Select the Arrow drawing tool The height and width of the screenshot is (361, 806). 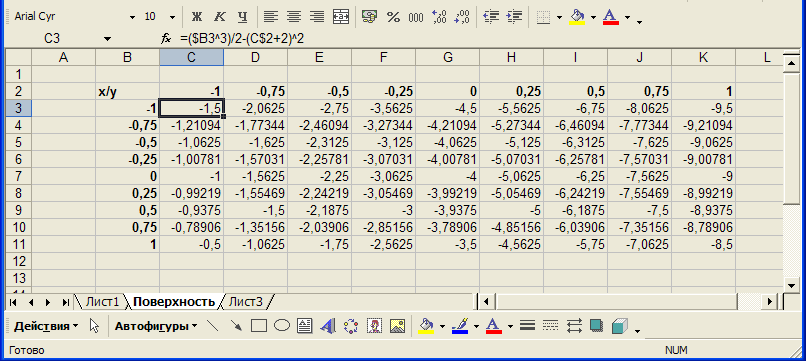point(236,326)
